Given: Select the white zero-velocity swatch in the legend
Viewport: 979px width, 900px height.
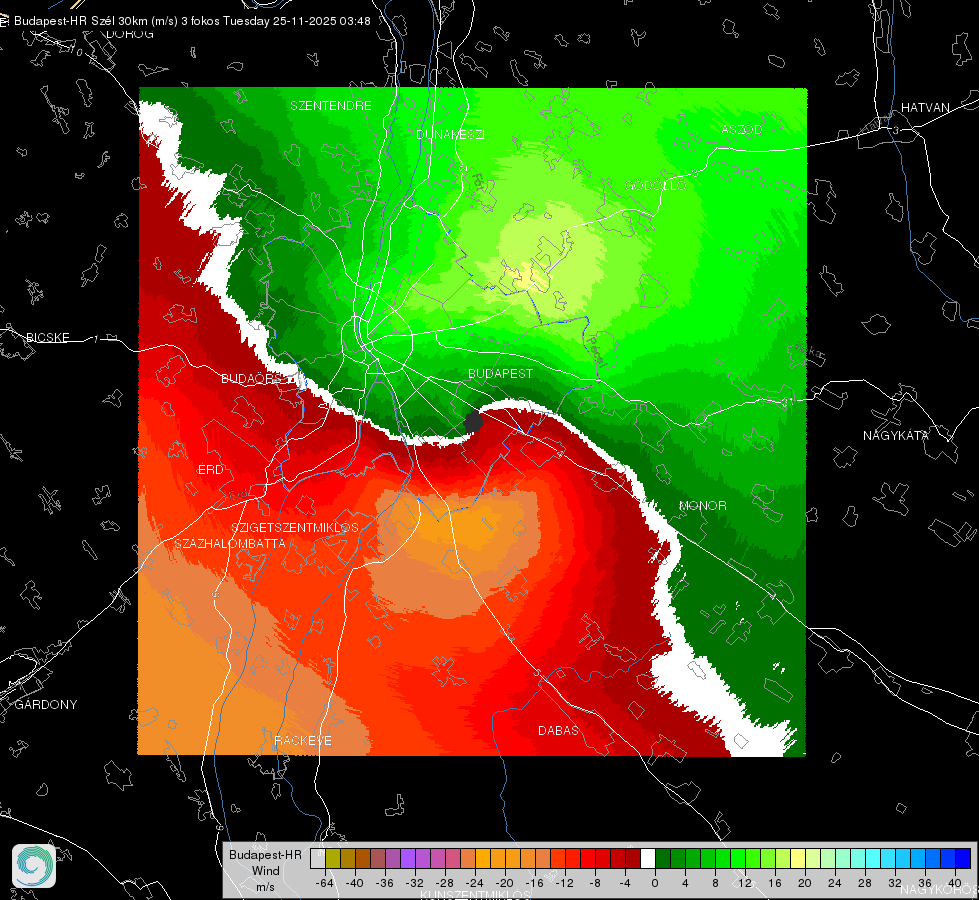Looking at the screenshot, I should (647, 858).
